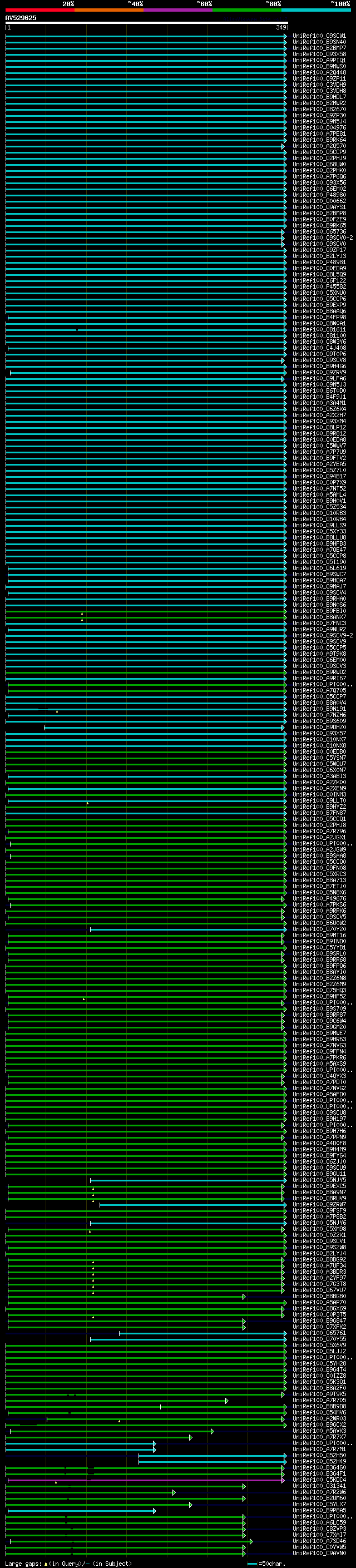Select the query name AV529625

coord(21,18)
